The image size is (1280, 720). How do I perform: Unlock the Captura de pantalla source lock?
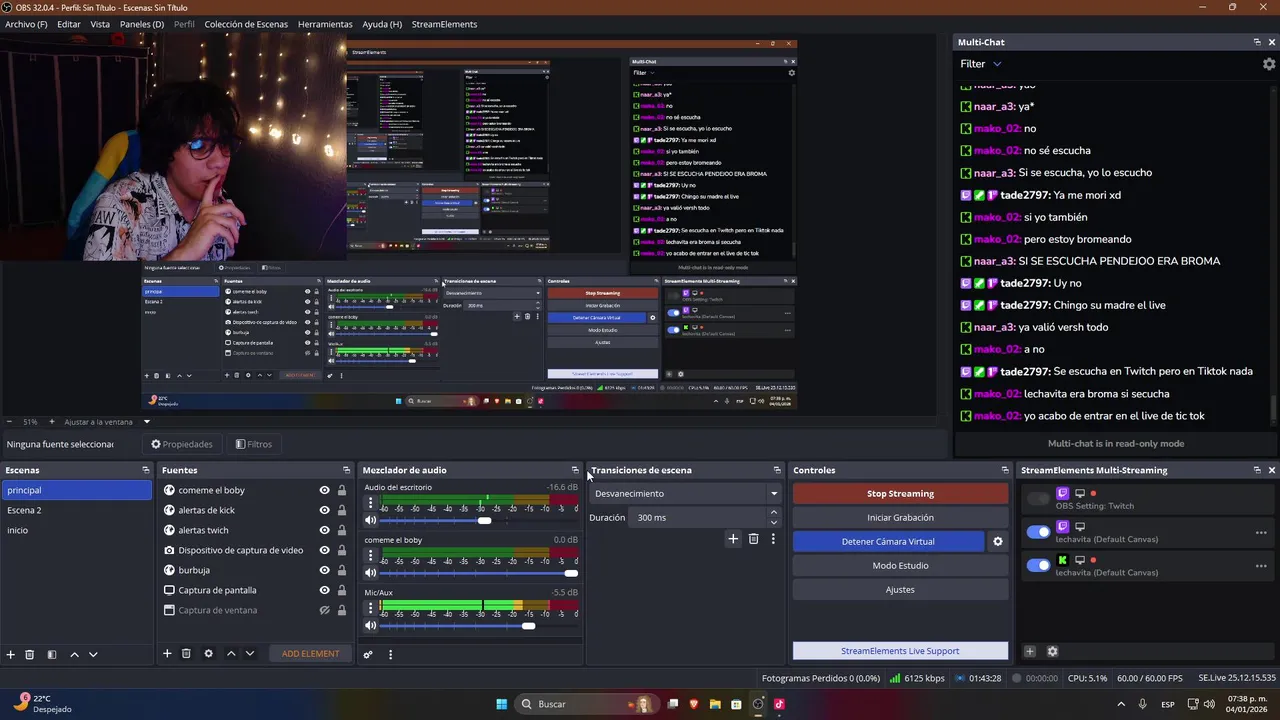tap(342, 591)
